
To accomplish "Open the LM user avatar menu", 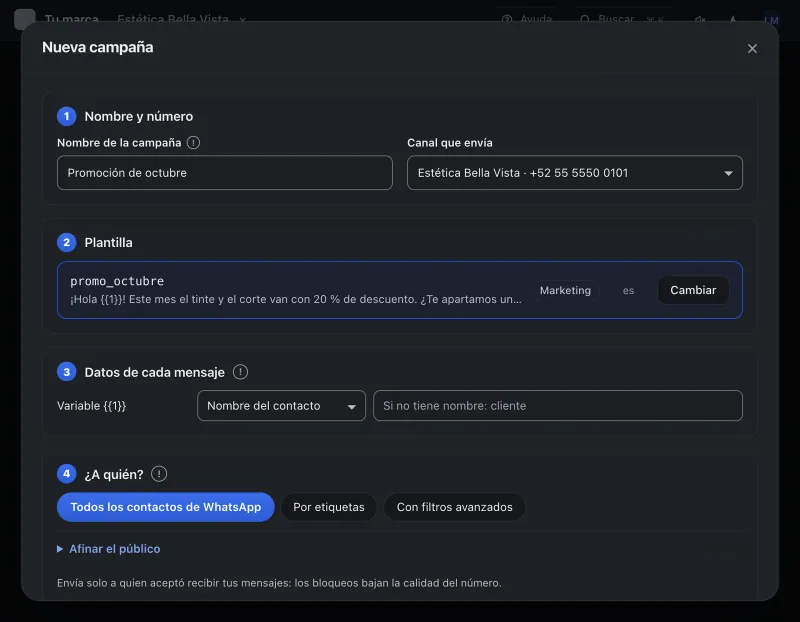I will 771,20.
